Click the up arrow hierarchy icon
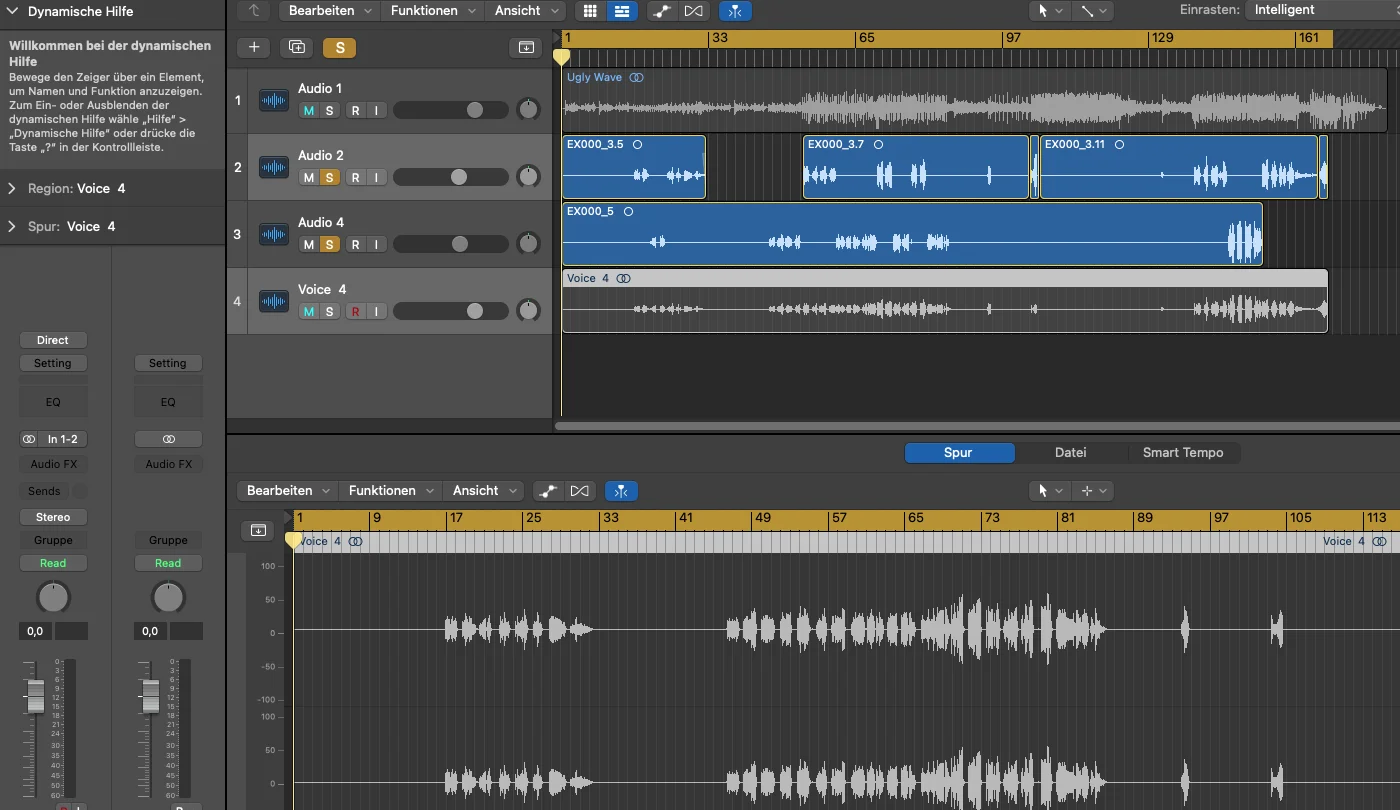This screenshot has height=810, width=1400. [255, 11]
